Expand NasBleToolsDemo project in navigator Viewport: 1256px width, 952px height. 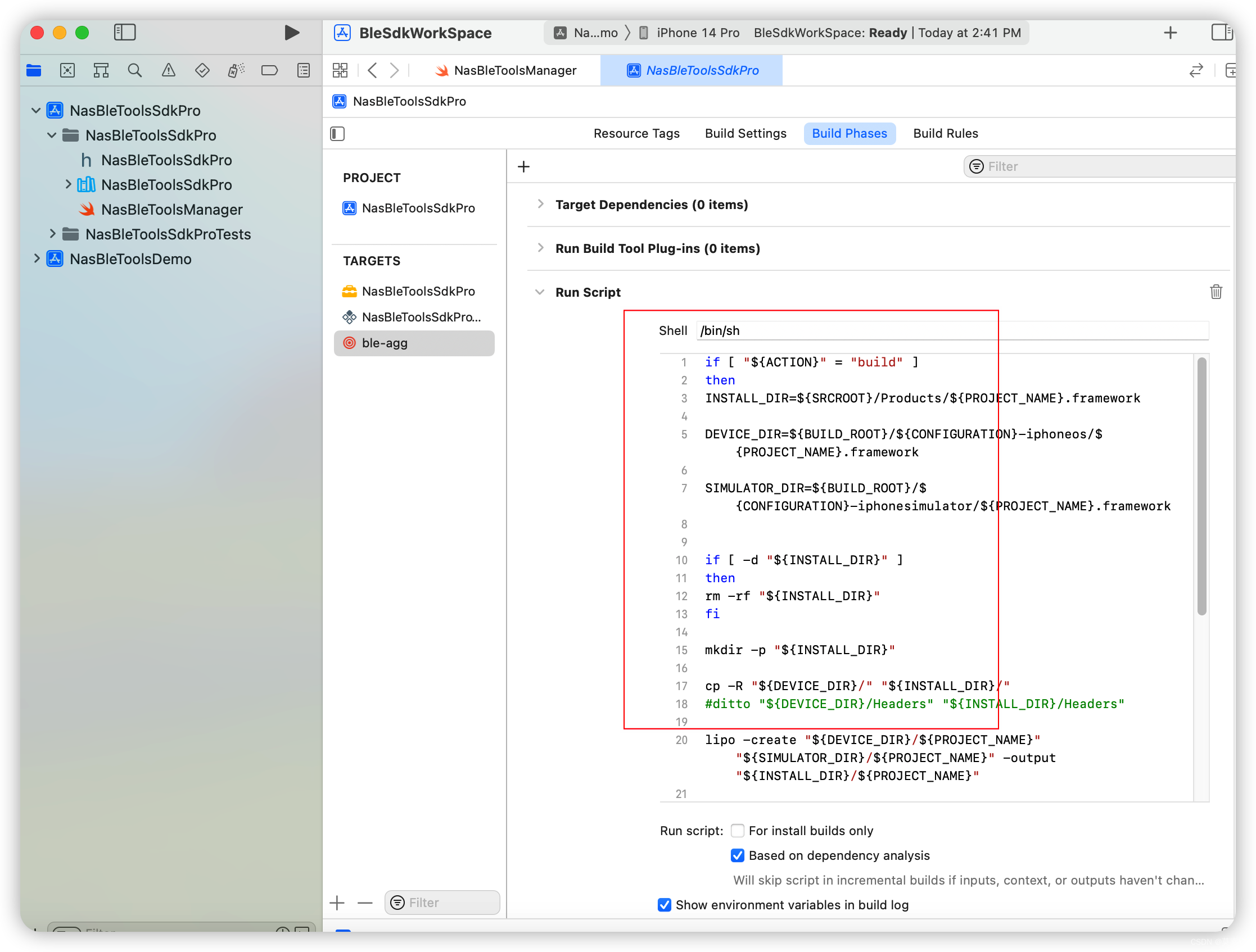point(37,259)
